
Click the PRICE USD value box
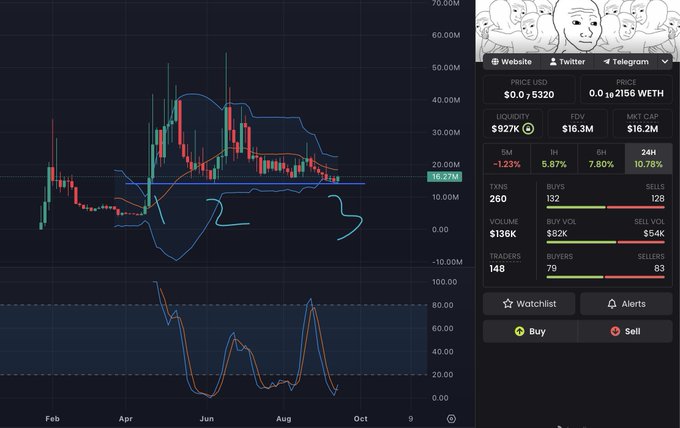(529, 89)
